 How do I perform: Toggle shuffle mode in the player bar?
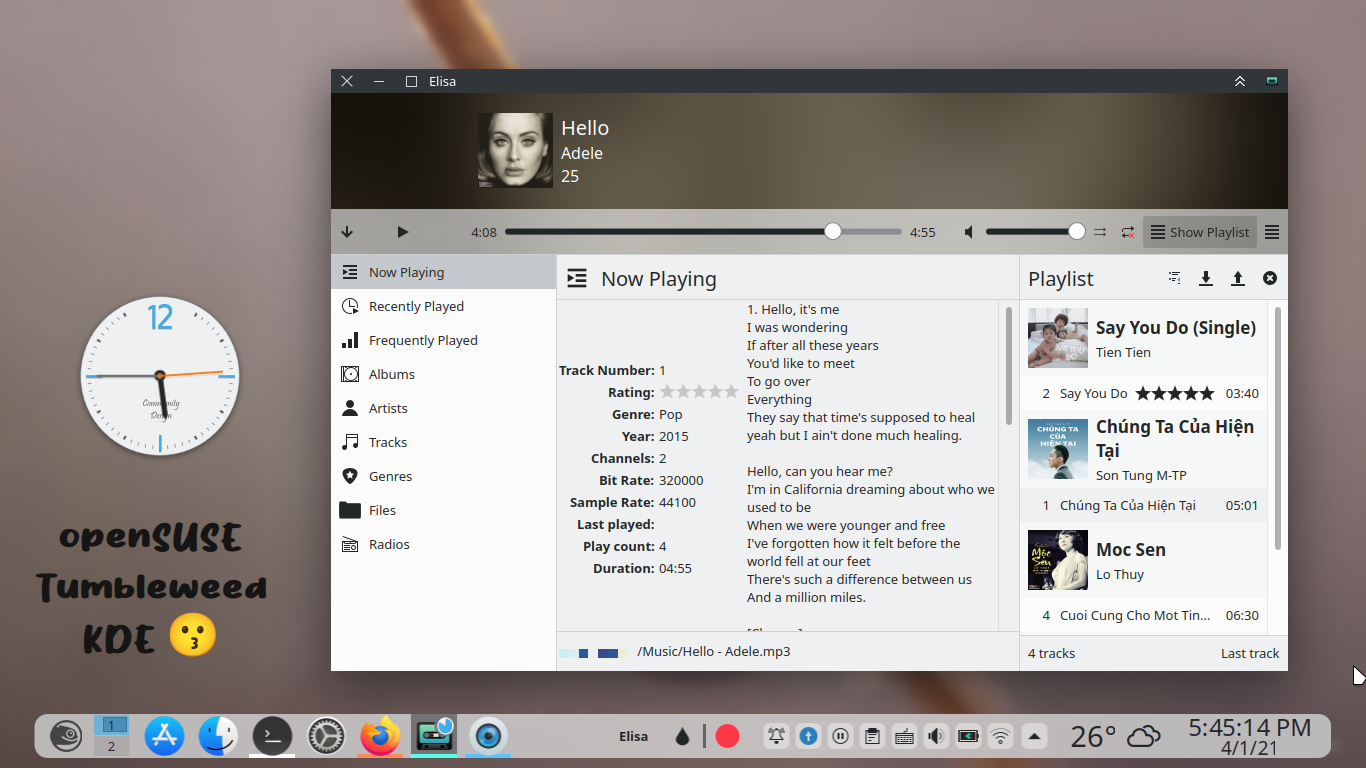[1100, 232]
